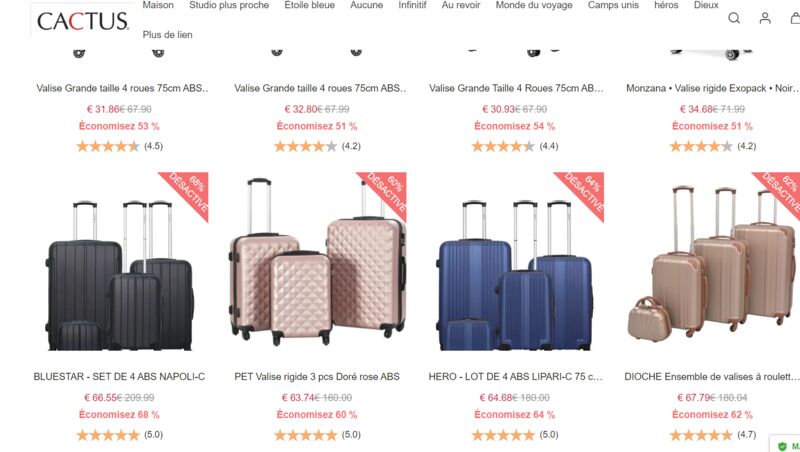View the blue suitcase set image

point(515,275)
